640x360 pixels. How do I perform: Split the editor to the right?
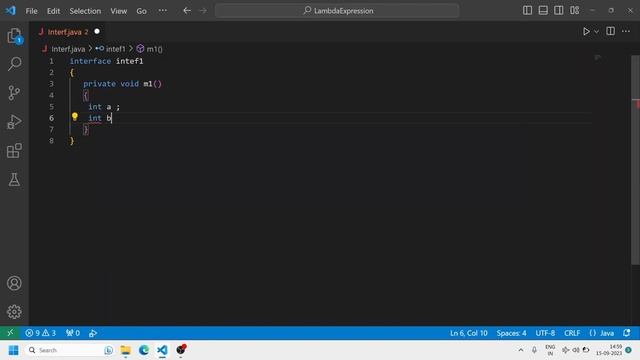click(610, 31)
